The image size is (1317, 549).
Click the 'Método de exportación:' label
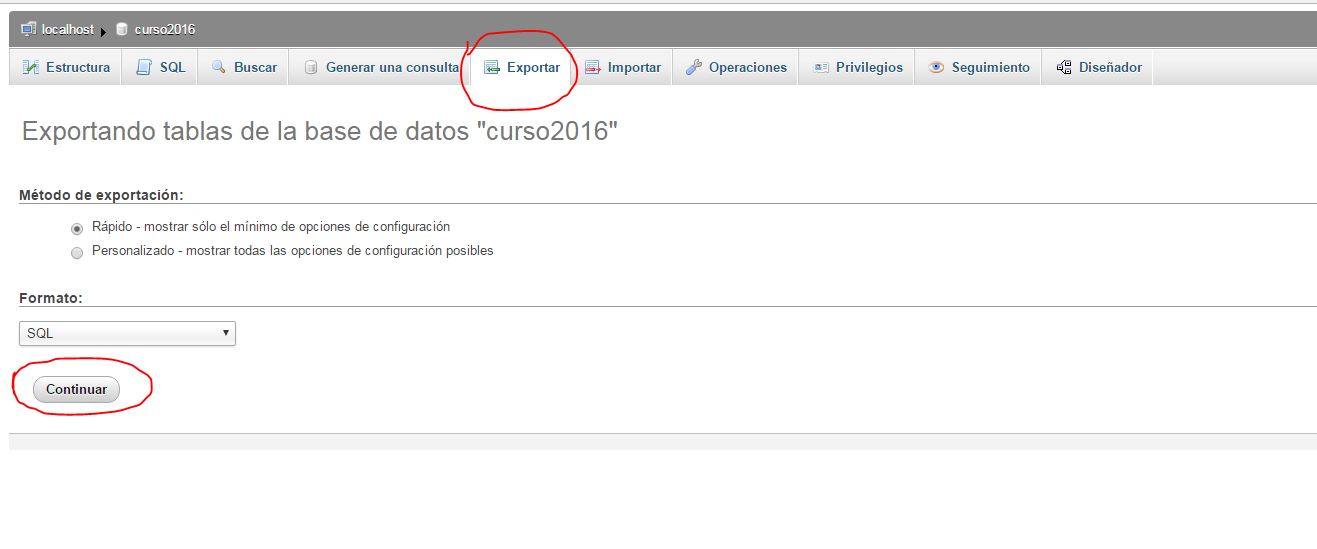pyautogui.click(x=101, y=194)
